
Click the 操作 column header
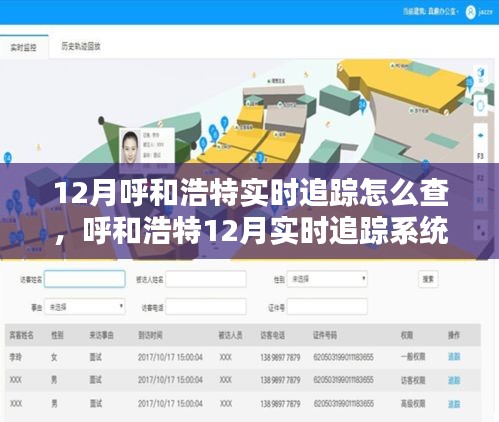[454, 335]
